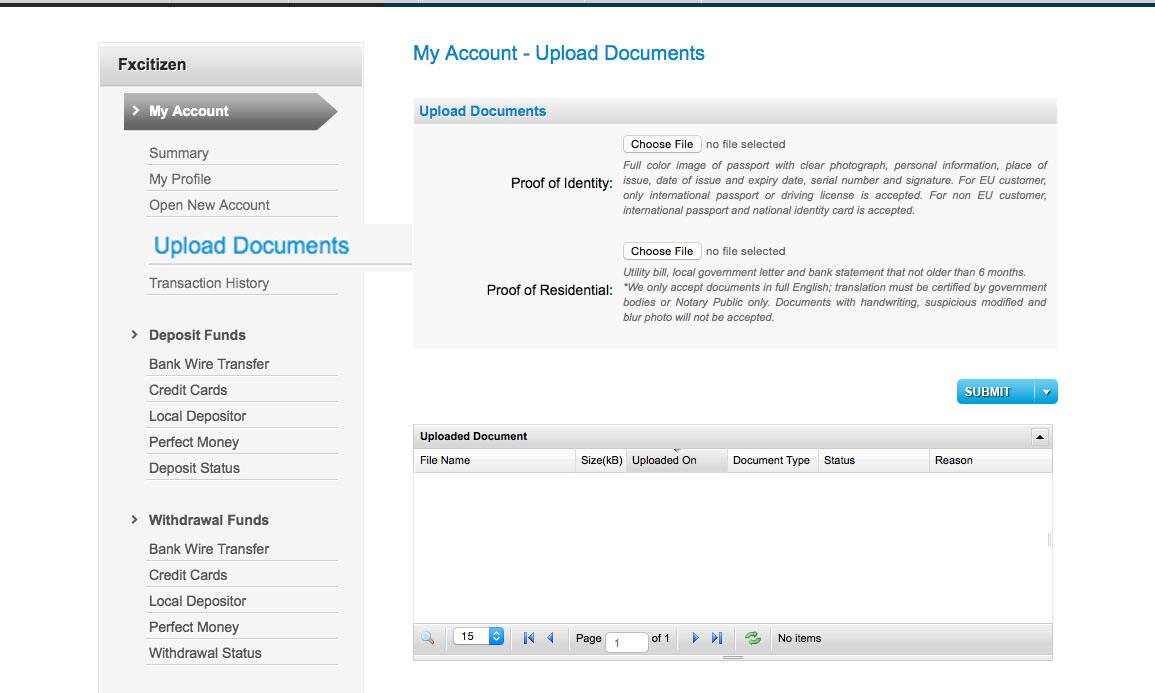1155x693 pixels.
Task: Refresh the uploaded document grid
Action: click(753, 638)
